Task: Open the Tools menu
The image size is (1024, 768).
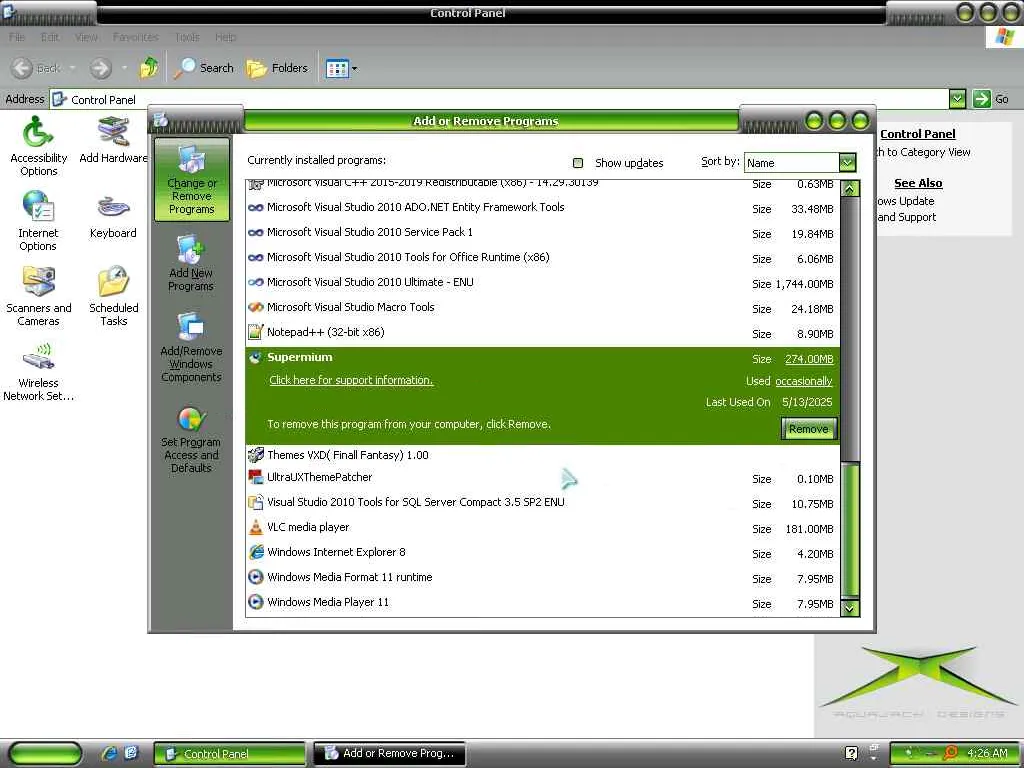Action: point(187,37)
